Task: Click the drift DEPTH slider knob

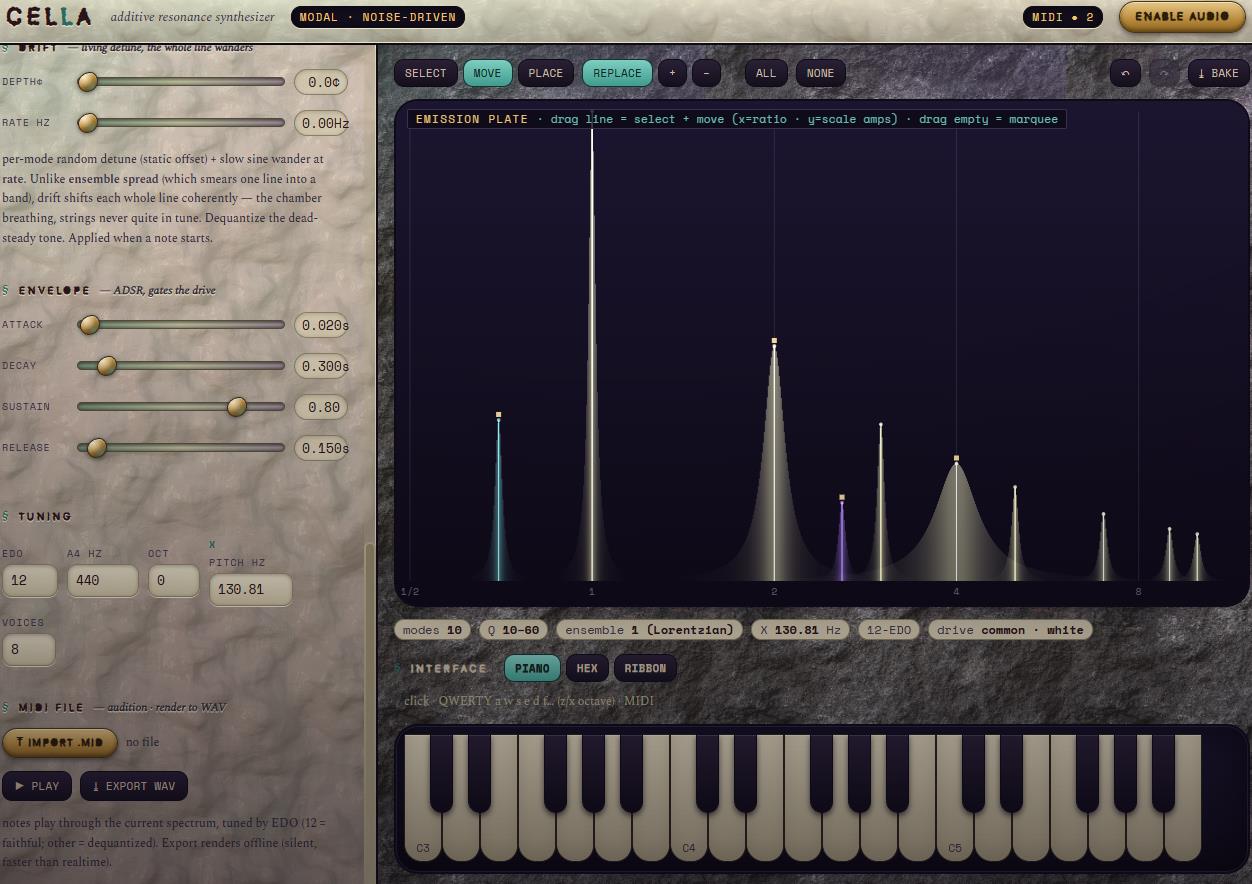Action: (88, 82)
